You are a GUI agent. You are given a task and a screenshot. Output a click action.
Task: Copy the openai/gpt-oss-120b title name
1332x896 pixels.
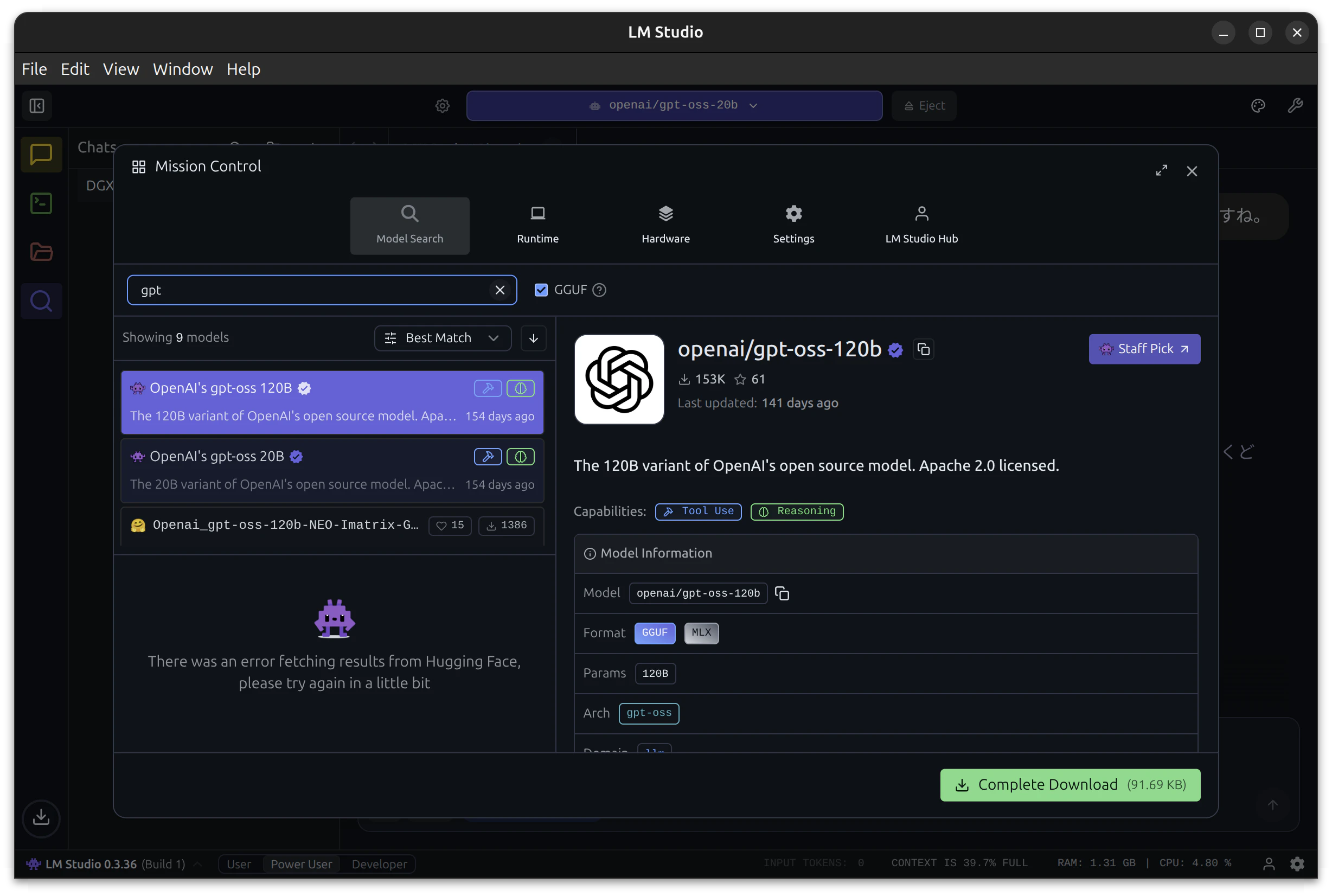coord(924,349)
